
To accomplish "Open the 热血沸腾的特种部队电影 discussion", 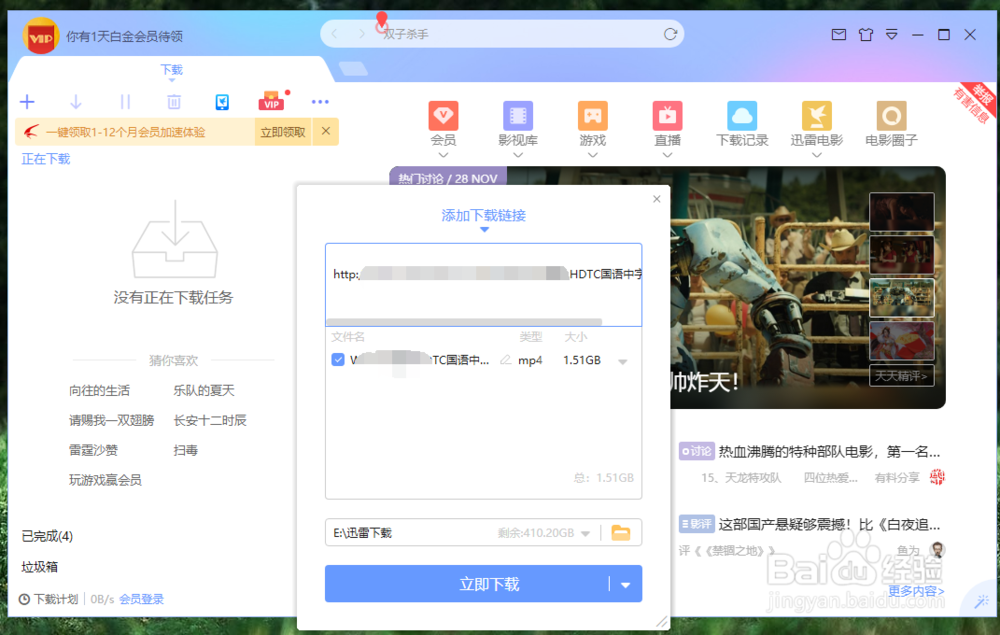I will pyautogui.click(x=829, y=452).
